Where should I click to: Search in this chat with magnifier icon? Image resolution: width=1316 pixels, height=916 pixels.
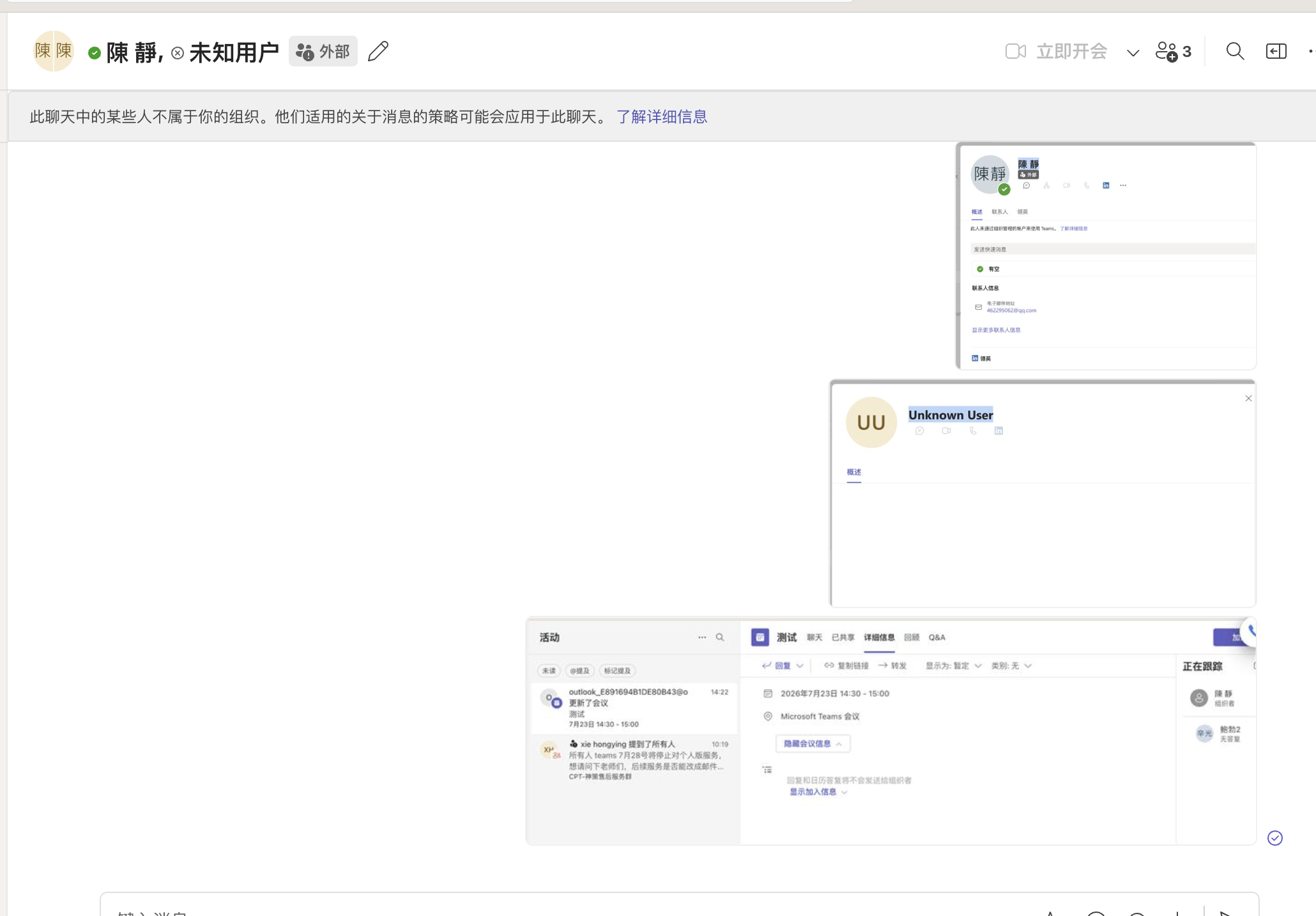point(1235,51)
